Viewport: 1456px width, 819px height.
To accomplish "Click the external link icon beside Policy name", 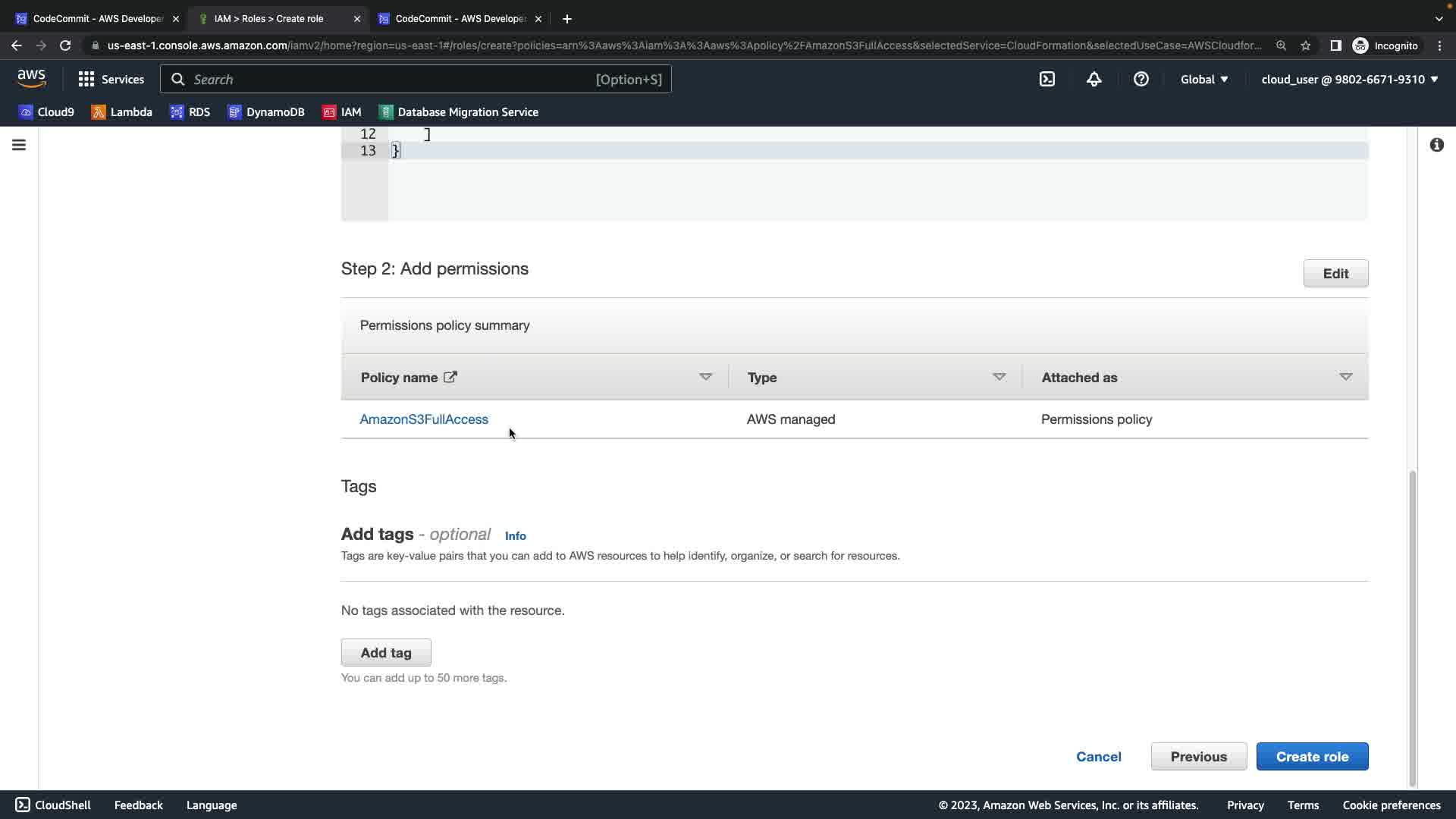I will 450,377.
